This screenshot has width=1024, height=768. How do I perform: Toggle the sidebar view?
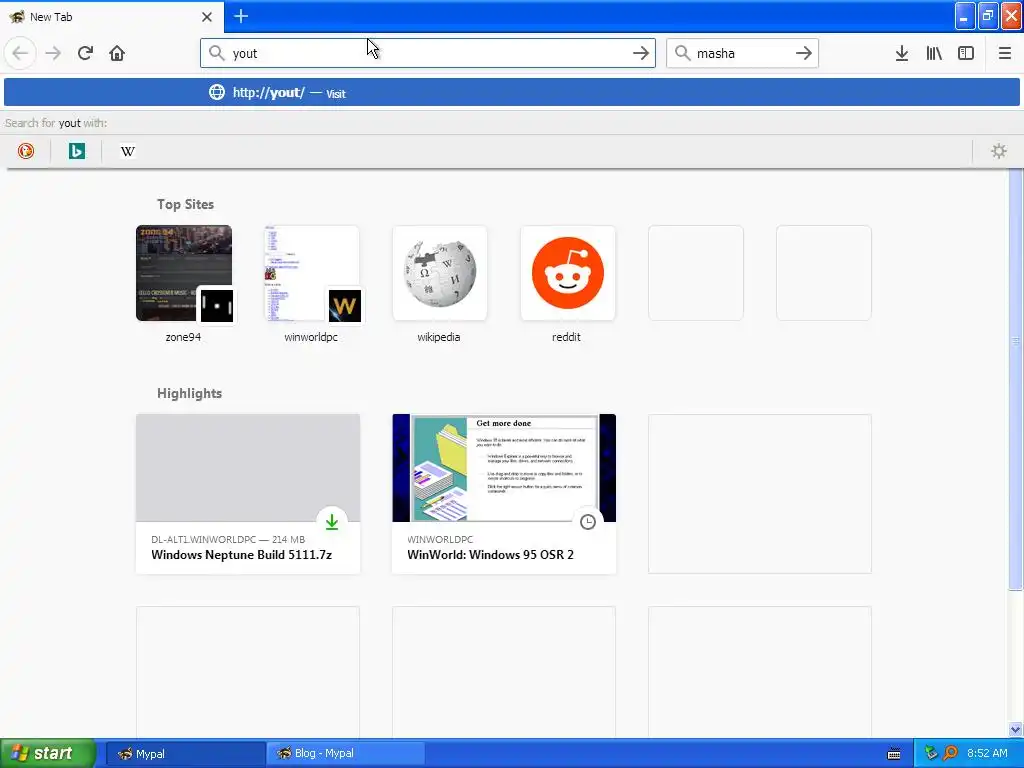(966, 53)
